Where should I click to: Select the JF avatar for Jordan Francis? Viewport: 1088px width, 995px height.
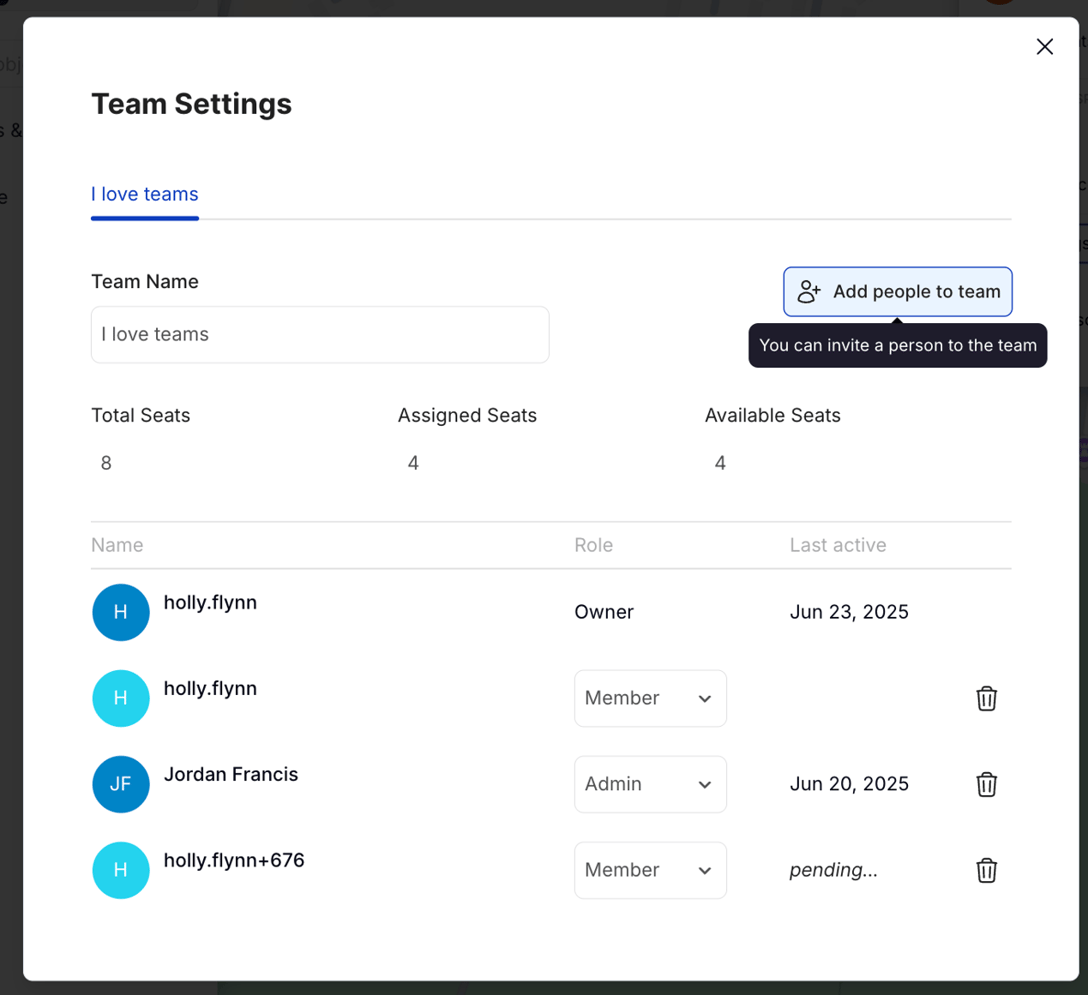[x=120, y=784]
